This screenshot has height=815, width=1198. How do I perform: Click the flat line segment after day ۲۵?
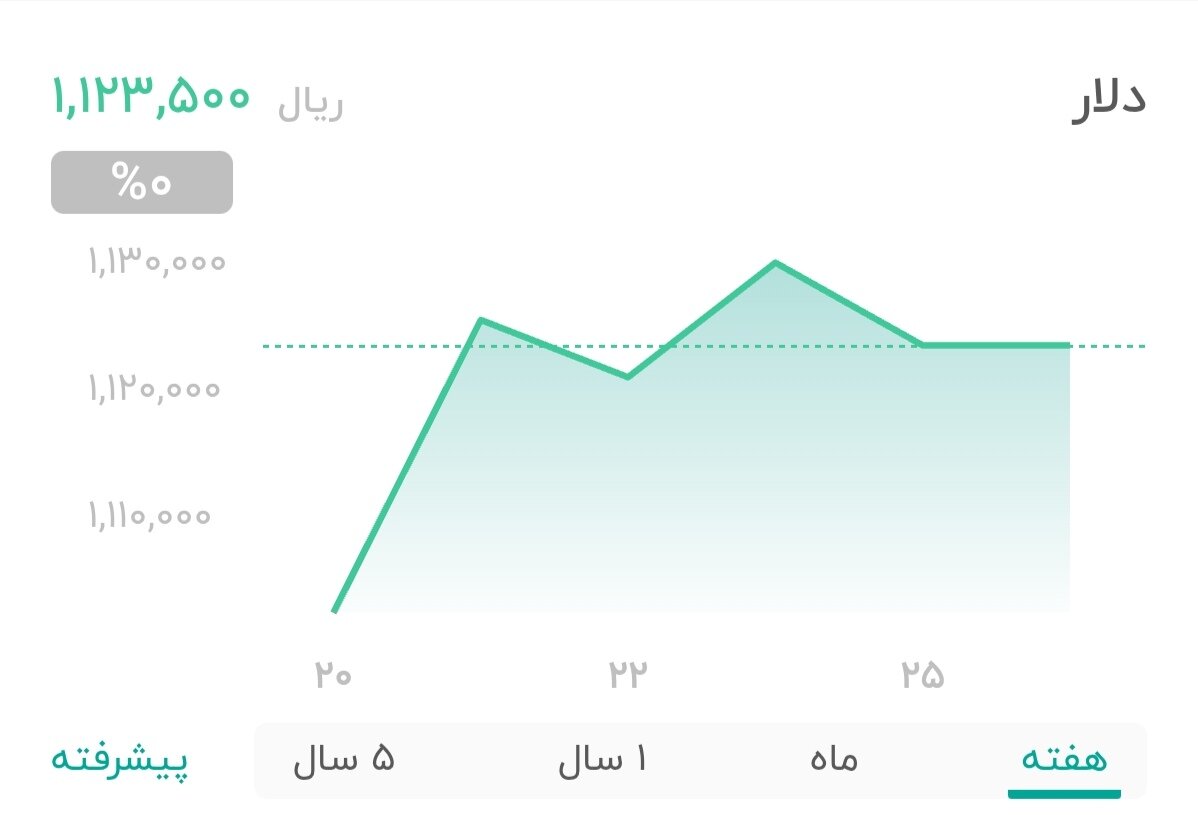[x=1000, y=344]
